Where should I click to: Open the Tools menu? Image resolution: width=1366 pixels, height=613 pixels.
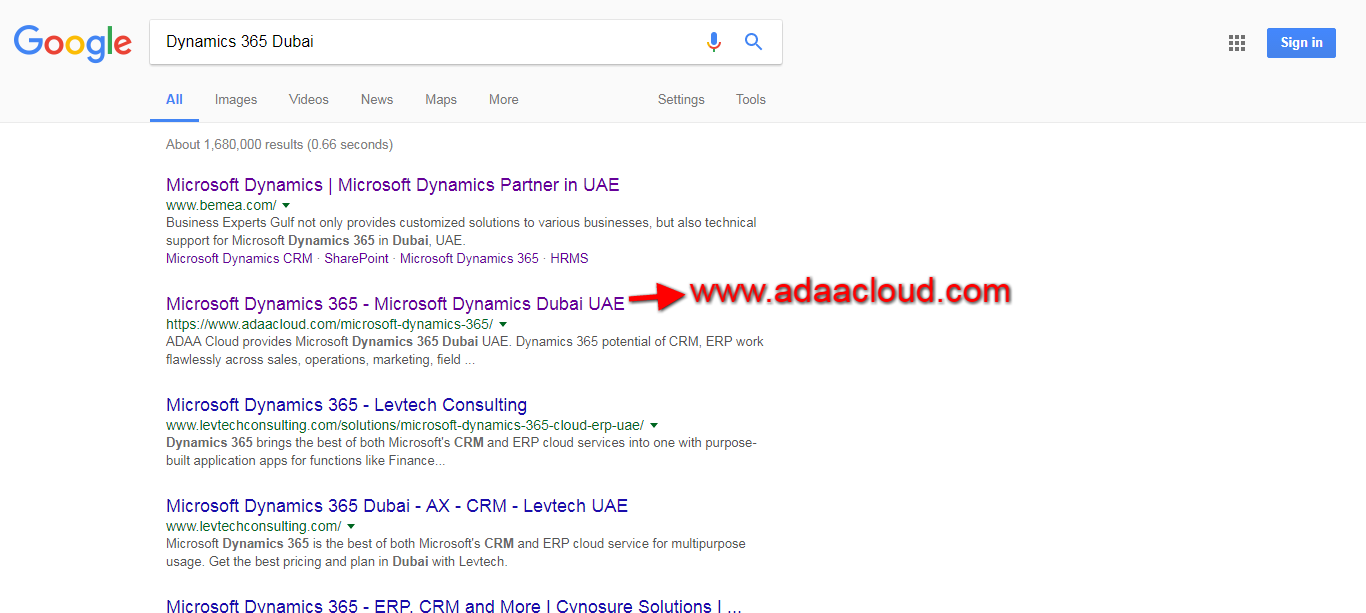[x=750, y=100]
